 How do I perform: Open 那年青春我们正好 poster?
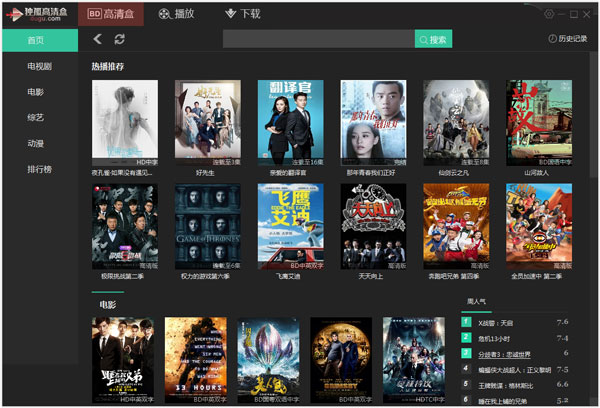pos(373,123)
